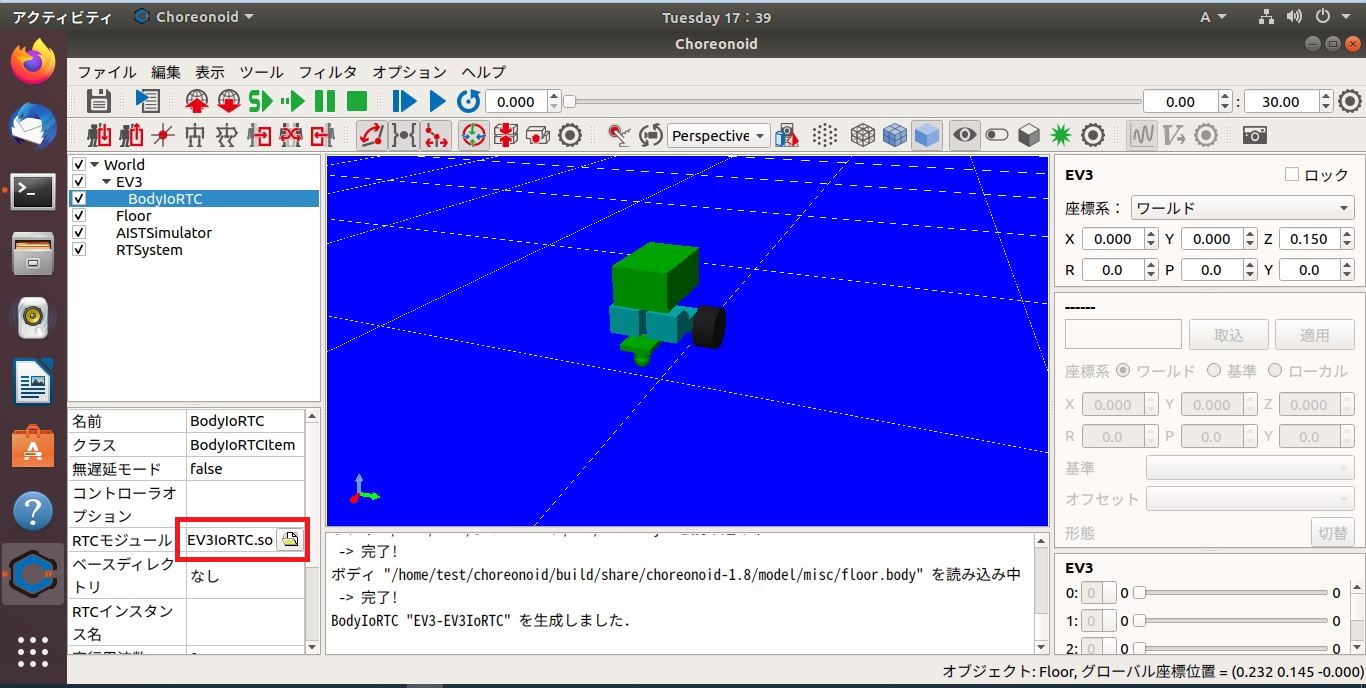Toggle the circular converging-arrows icon
Viewport: 1366px width, 688px height.
tap(474, 135)
